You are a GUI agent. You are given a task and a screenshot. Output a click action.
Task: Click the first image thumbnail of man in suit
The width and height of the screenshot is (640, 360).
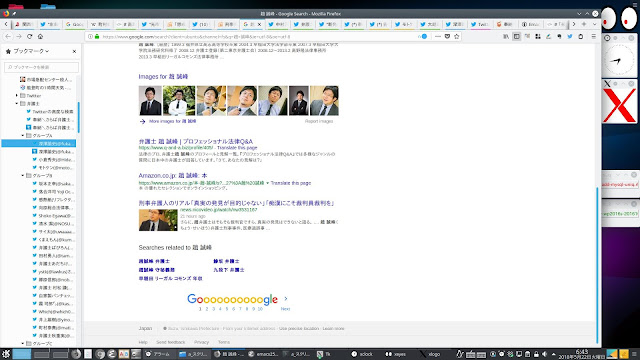coord(150,101)
